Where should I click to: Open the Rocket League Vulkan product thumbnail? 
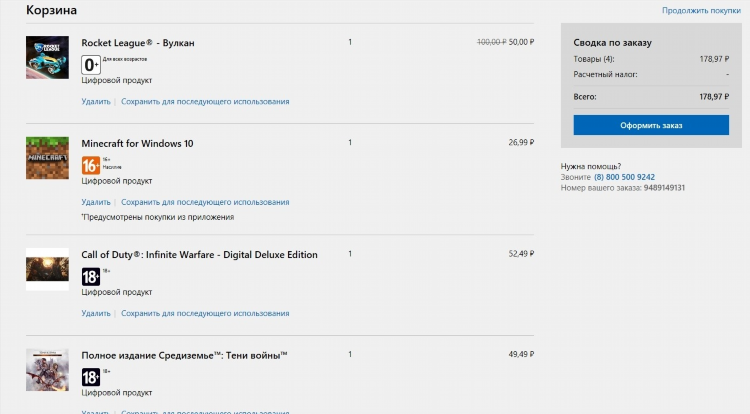pos(47,57)
